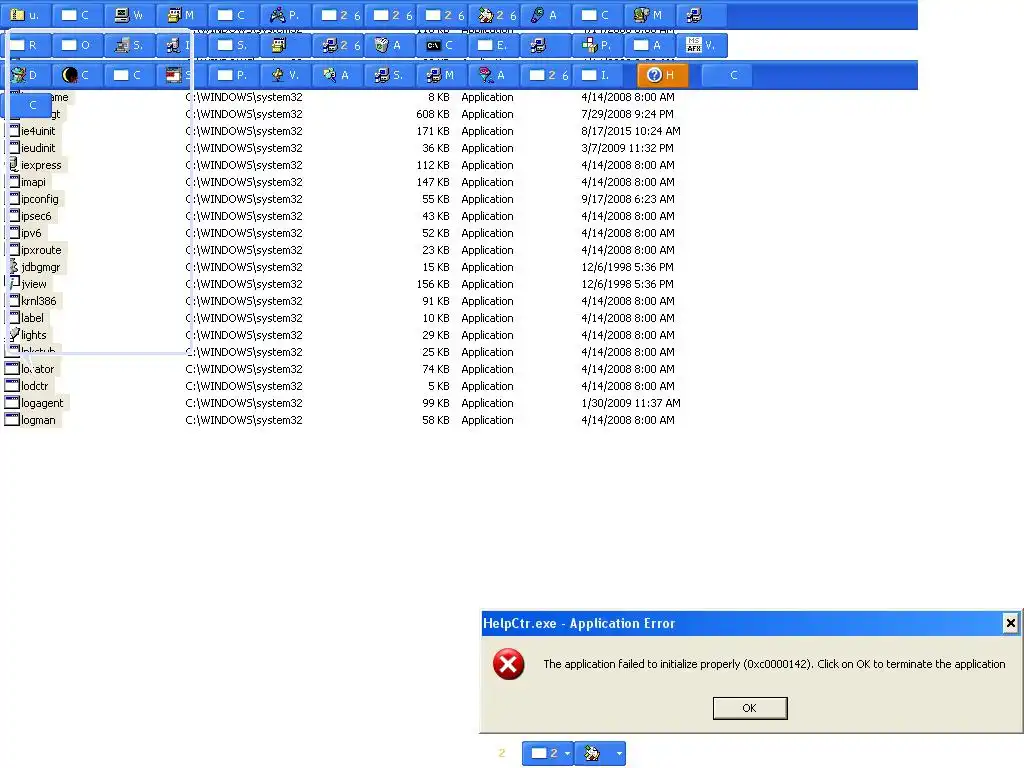Click the ipxroute file name
1024x768 pixels.
pos(41,250)
